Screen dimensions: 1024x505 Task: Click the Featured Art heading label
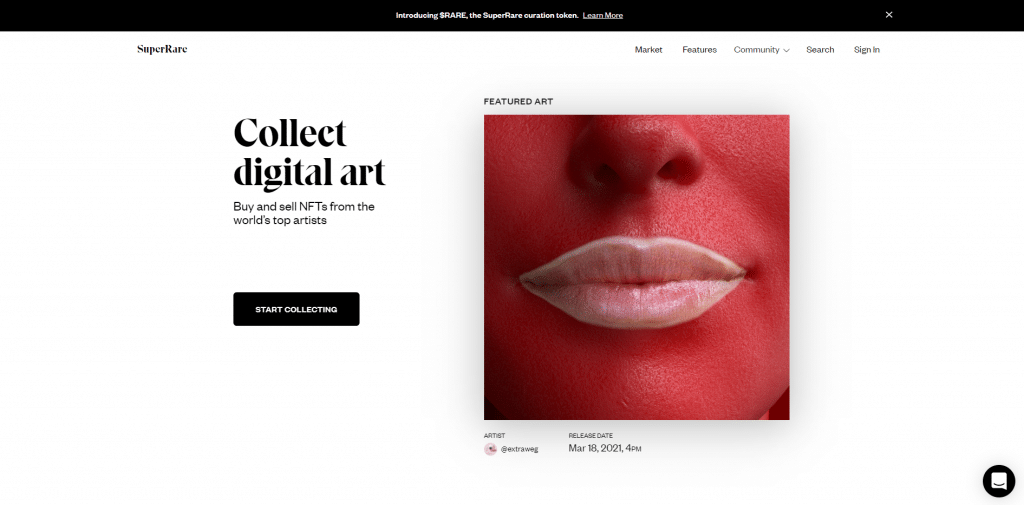(x=519, y=101)
